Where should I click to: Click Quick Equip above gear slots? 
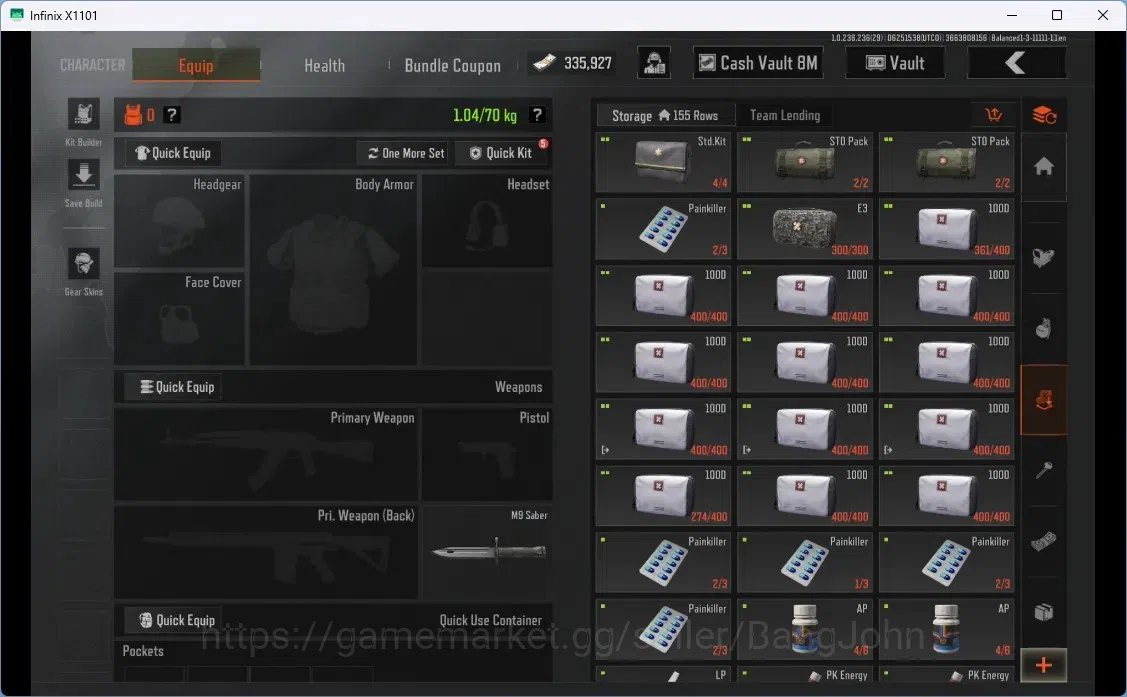173,153
